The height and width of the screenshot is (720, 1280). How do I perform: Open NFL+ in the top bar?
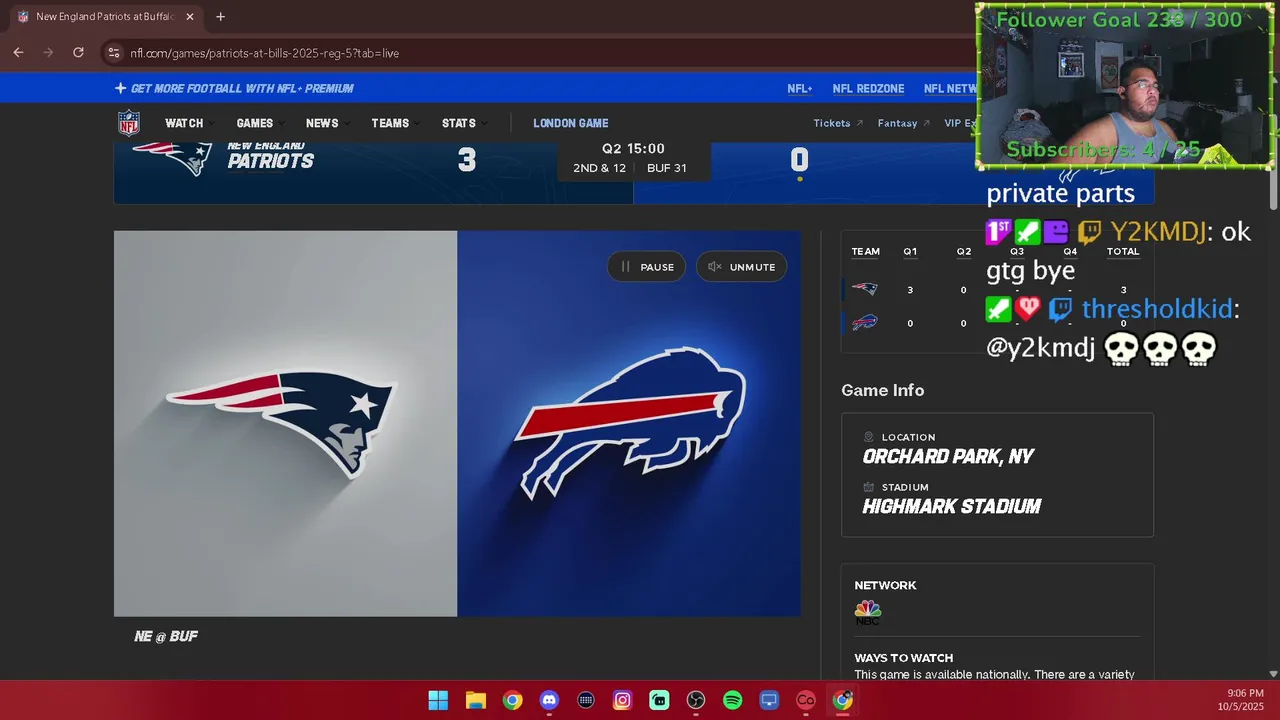point(799,88)
